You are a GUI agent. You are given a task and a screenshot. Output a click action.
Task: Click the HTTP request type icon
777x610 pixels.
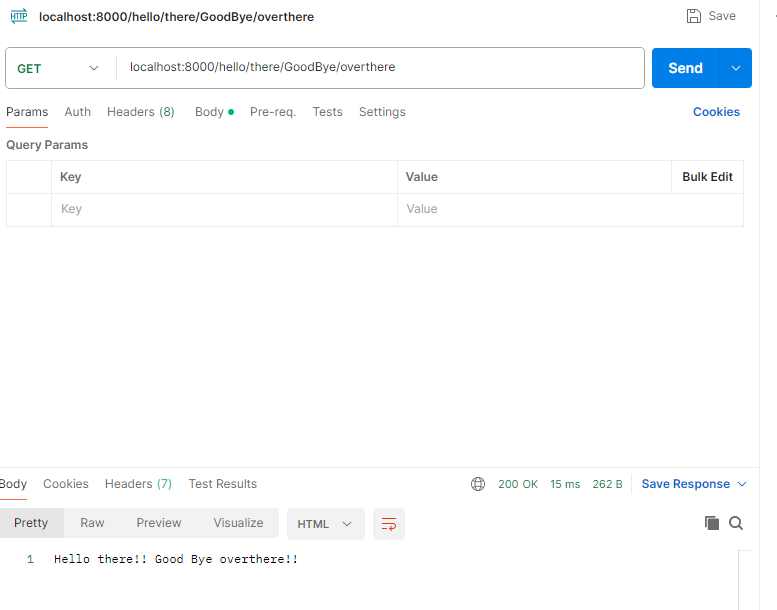[x=19, y=16]
